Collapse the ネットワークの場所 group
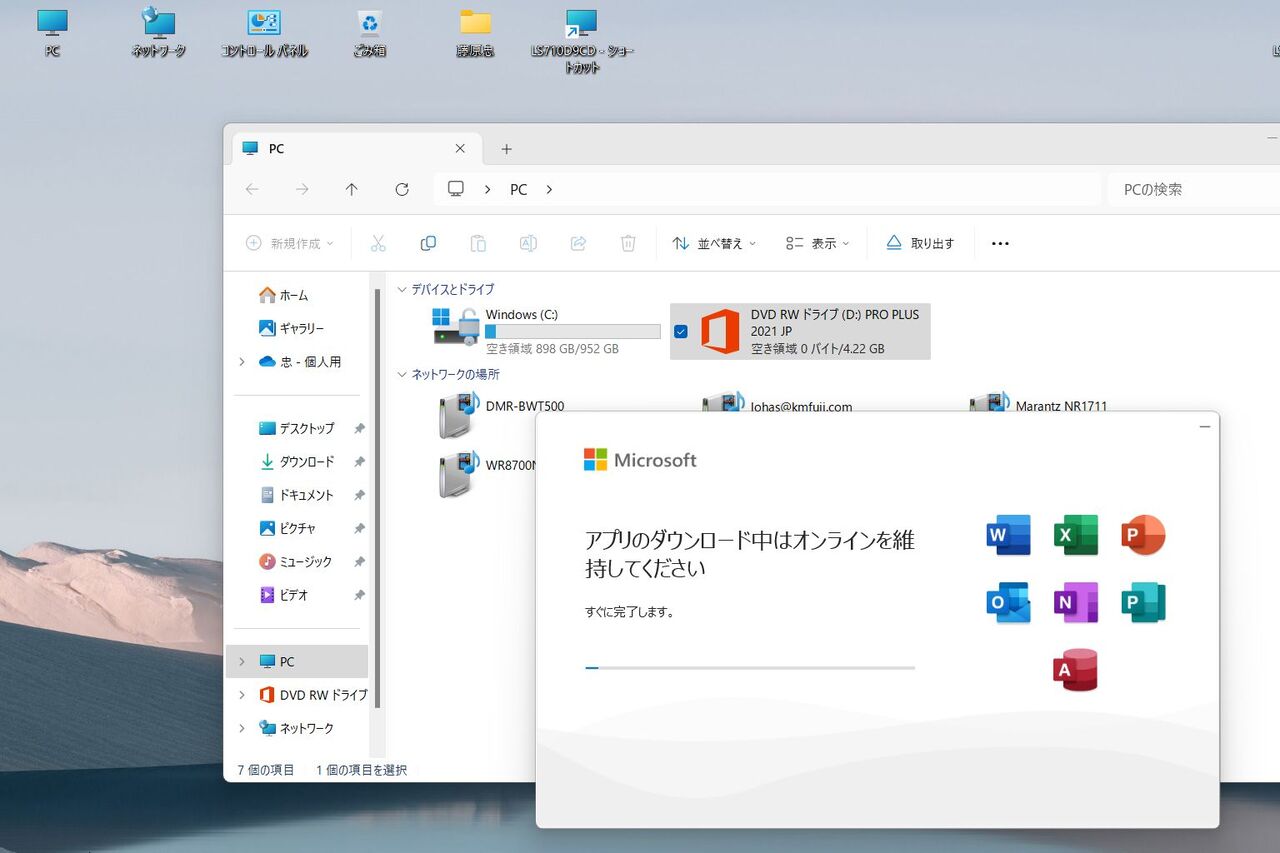 pyautogui.click(x=402, y=374)
